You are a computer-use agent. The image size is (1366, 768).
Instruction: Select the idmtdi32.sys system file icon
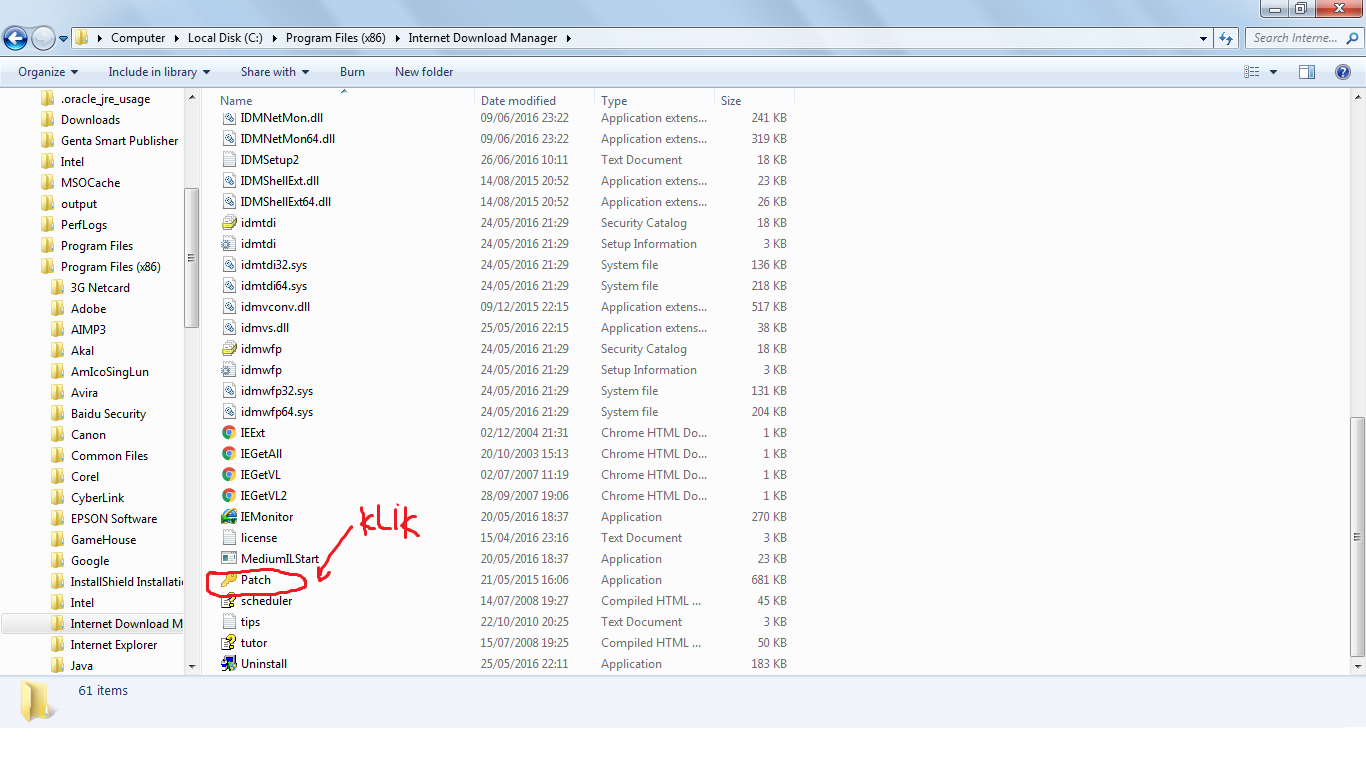click(229, 265)
